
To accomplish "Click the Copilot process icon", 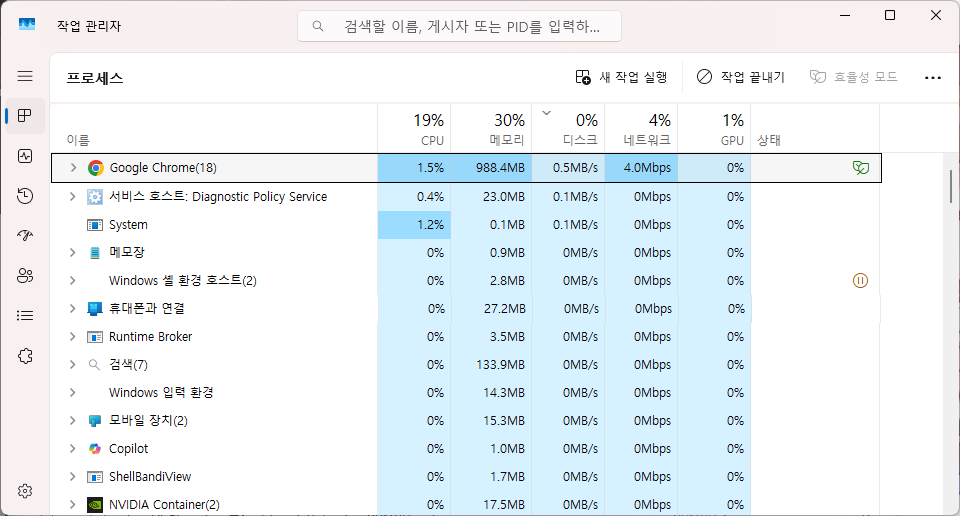I will coord(95,449).
